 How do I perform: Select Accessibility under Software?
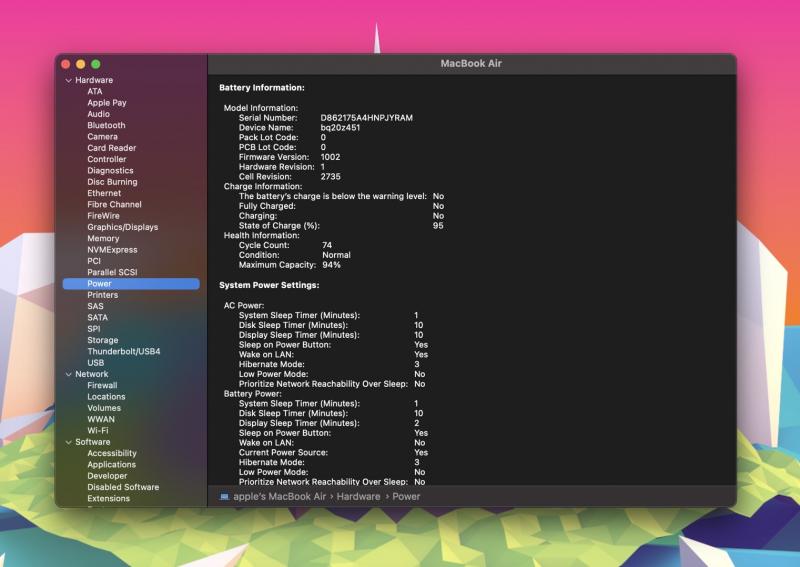[112, 453]
